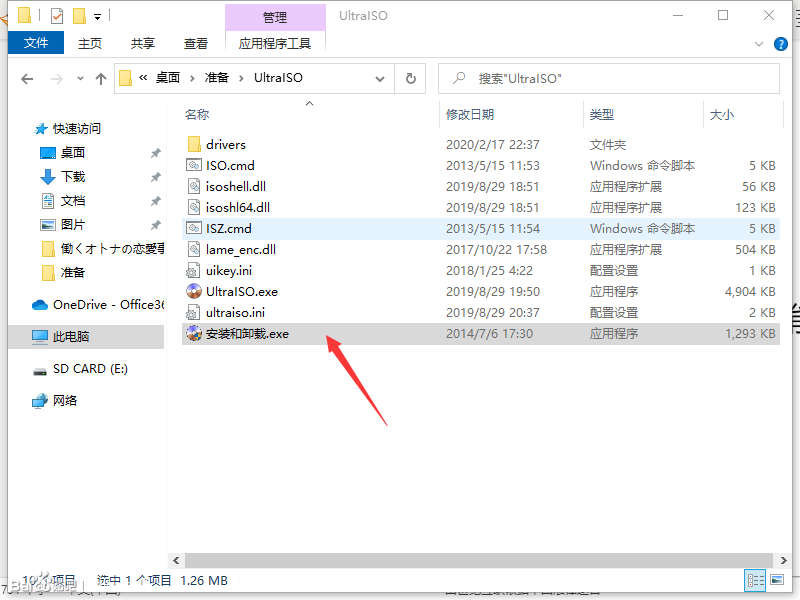Switch to details view layout icon

[x=755, y=580]
